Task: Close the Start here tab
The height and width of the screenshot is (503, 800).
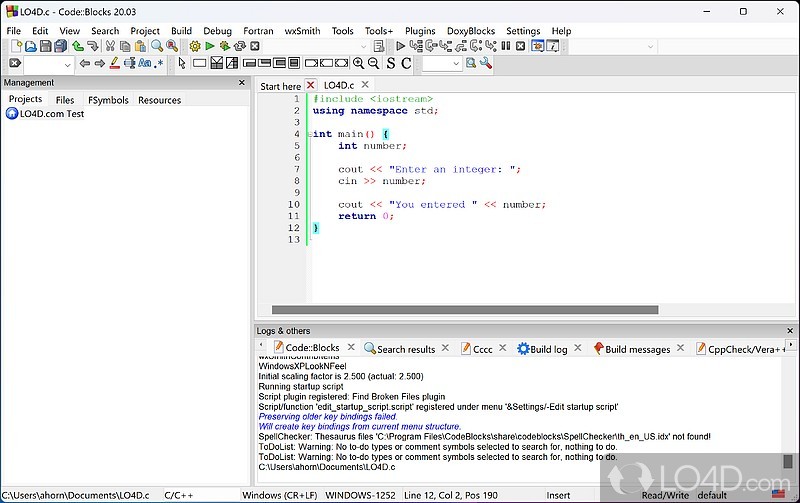Action: point(311,85)
